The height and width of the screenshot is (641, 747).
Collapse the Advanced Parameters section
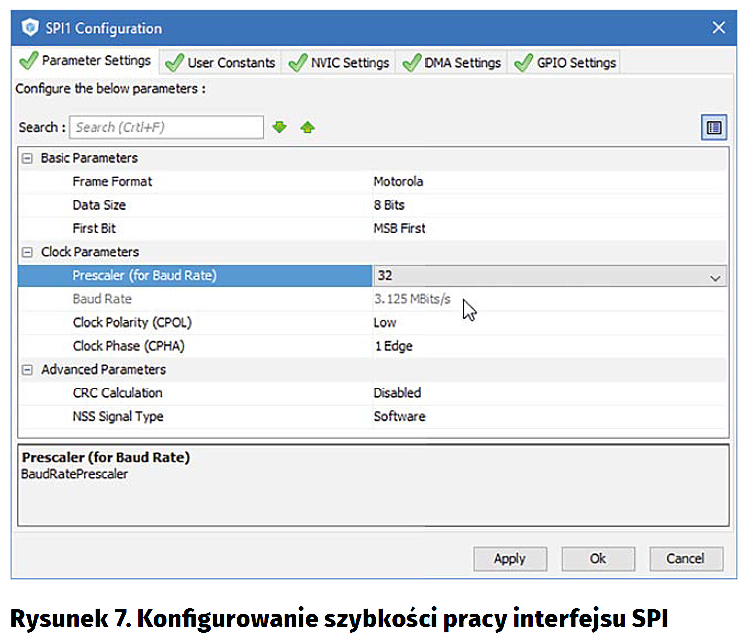point(27,370)
